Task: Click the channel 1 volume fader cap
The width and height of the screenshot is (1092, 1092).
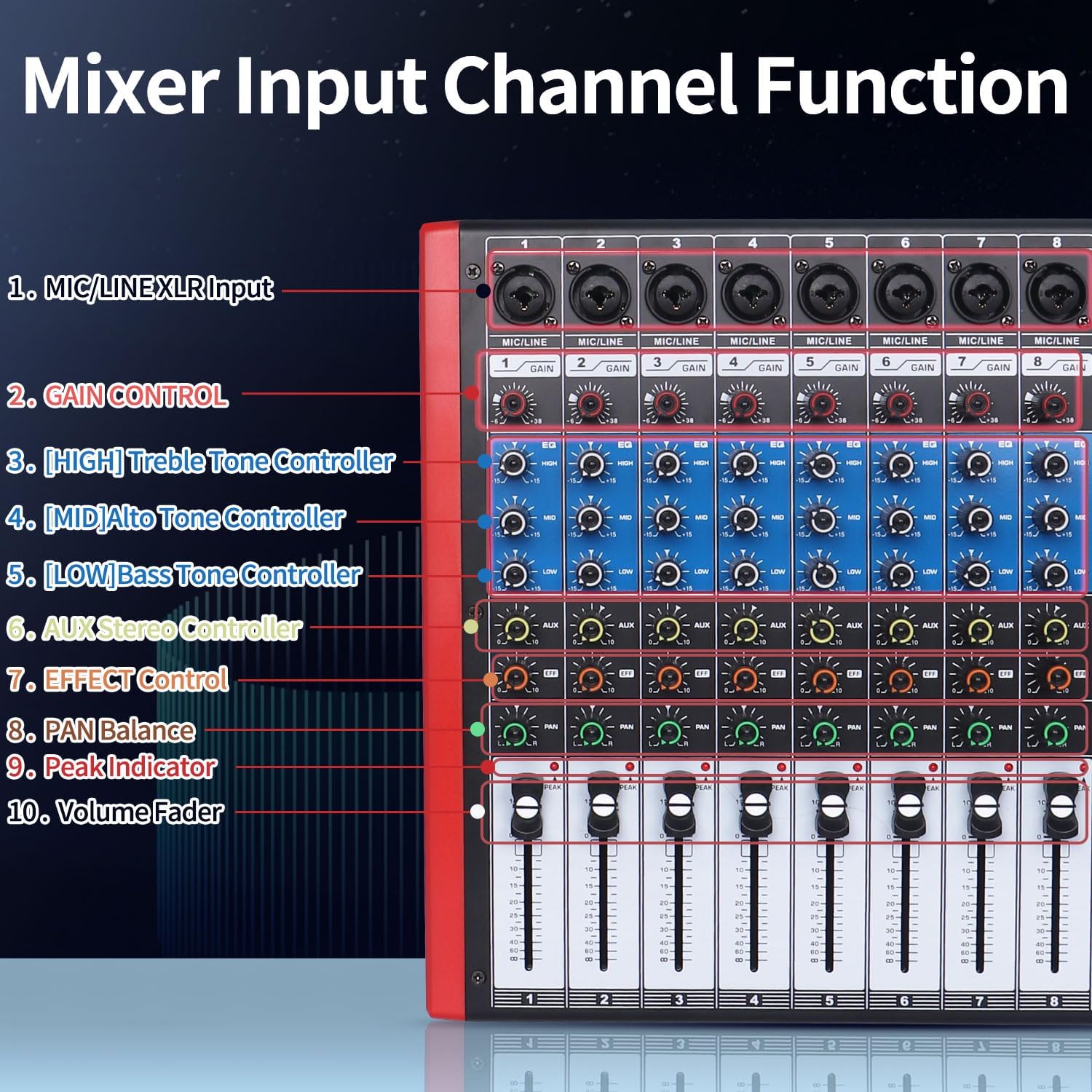Action: tap(527, 805)
